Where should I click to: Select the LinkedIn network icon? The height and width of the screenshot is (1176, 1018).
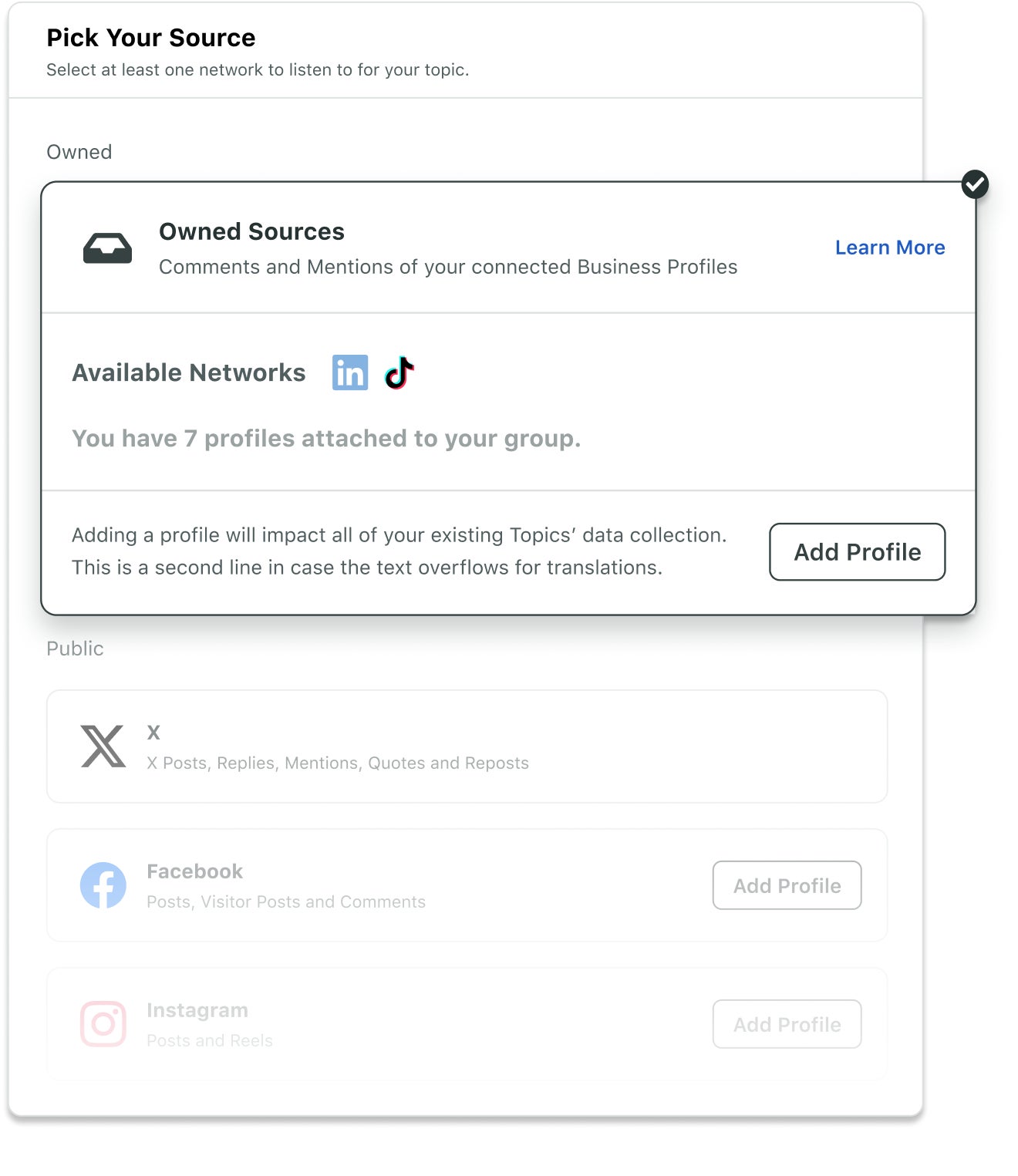350,372
